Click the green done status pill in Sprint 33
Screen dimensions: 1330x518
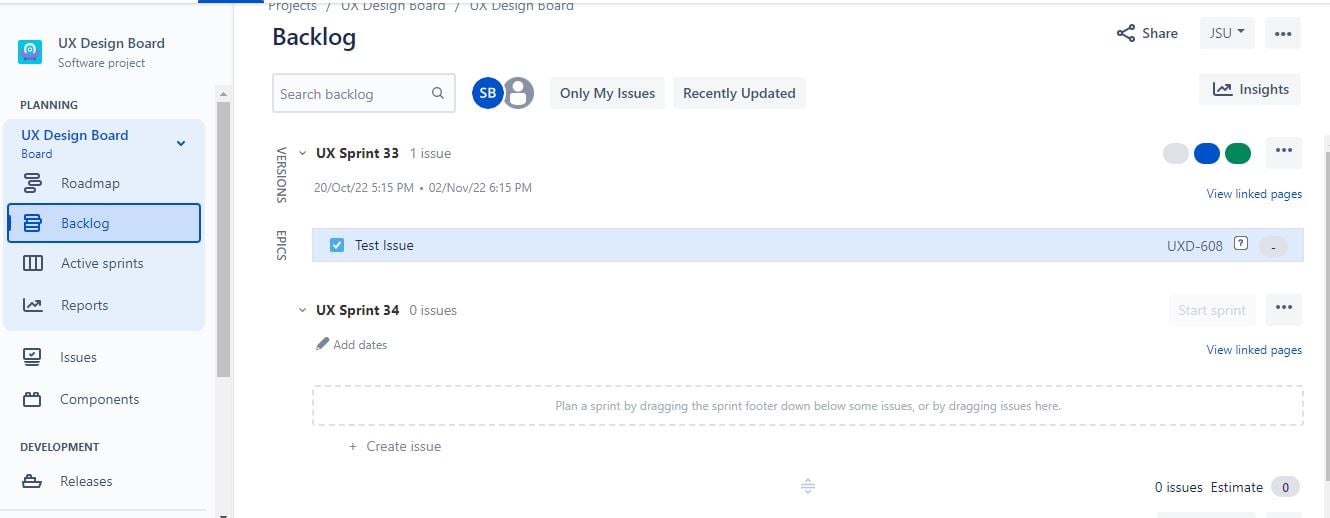1238,153
